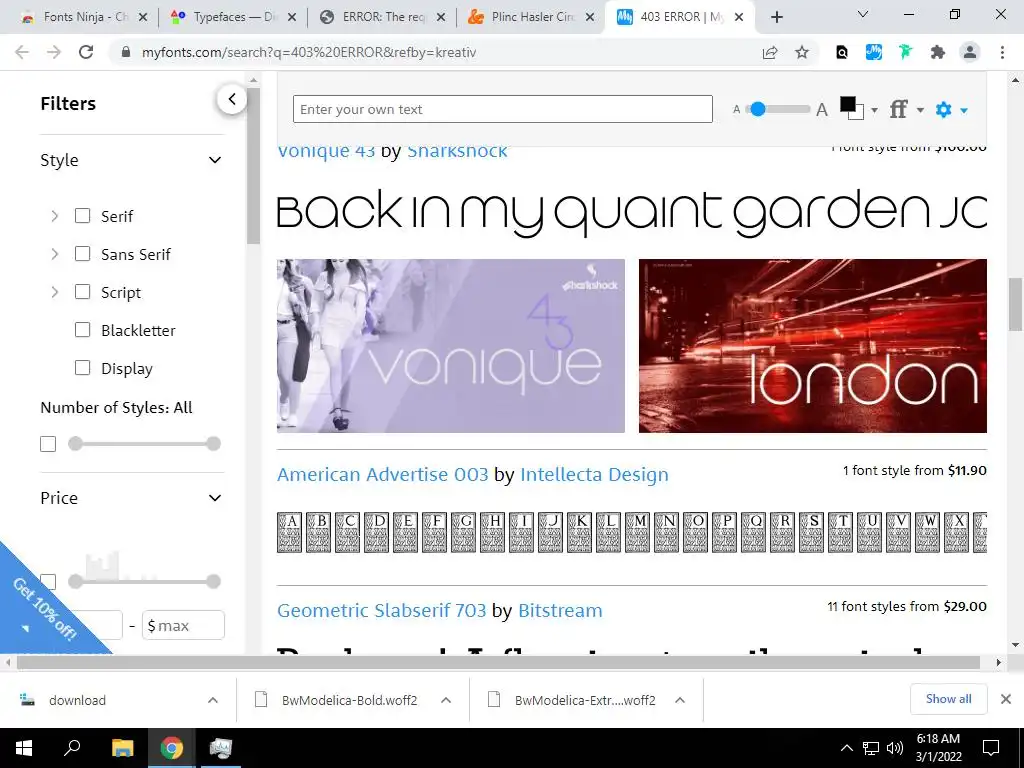The image size is (1024, 768).
Task: Open taskbar search
Action: coord(72,748)
